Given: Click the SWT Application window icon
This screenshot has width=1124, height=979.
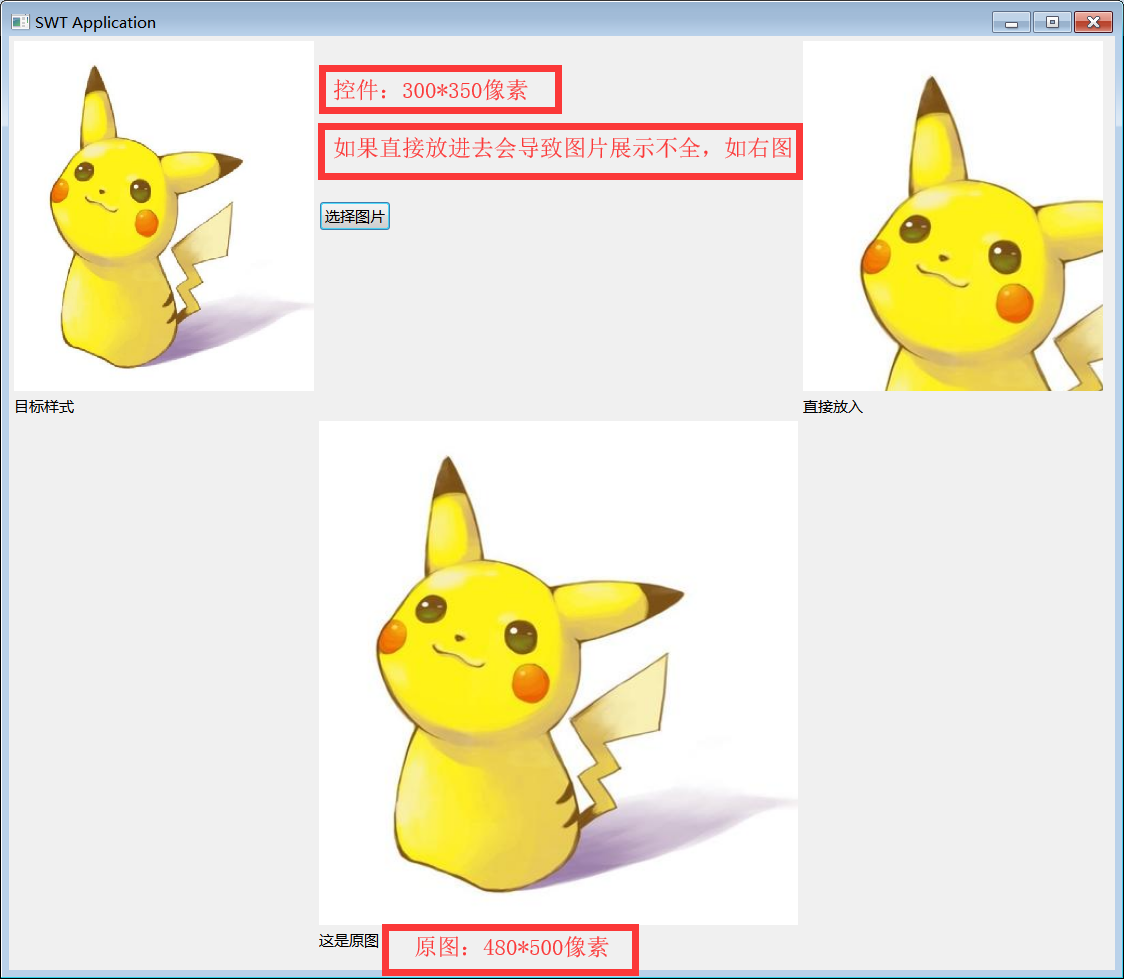Looking at the screenshot, I should pos(20,22).
